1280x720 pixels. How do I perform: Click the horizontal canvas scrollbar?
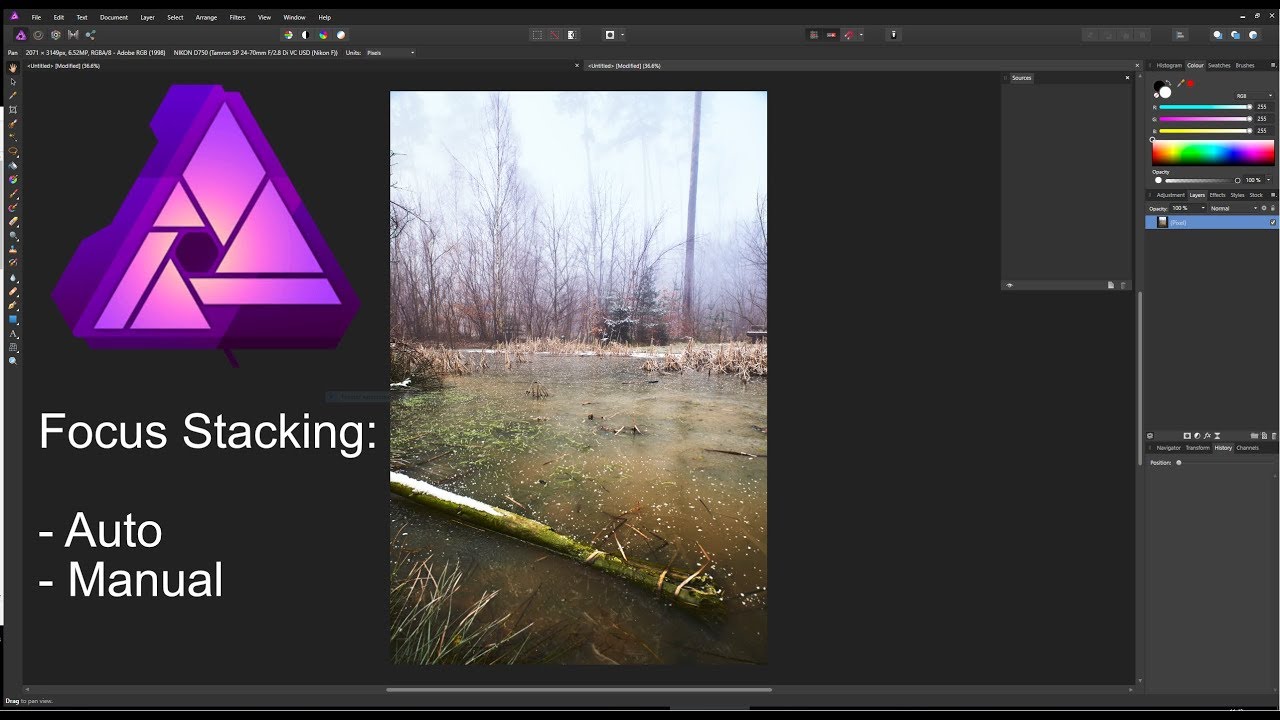coord(579,689)
